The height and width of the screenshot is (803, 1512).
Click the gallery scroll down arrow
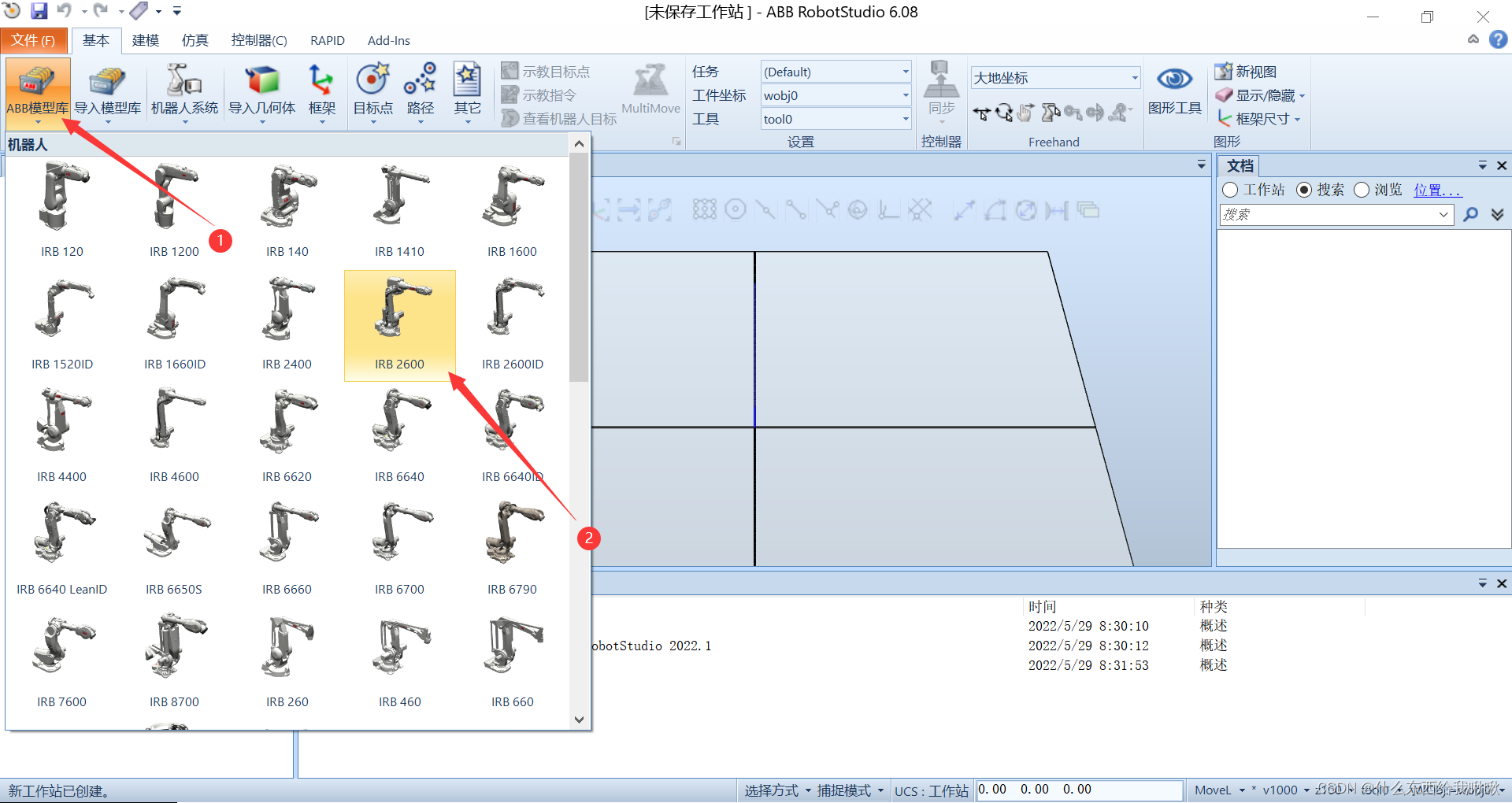(579, 720)
